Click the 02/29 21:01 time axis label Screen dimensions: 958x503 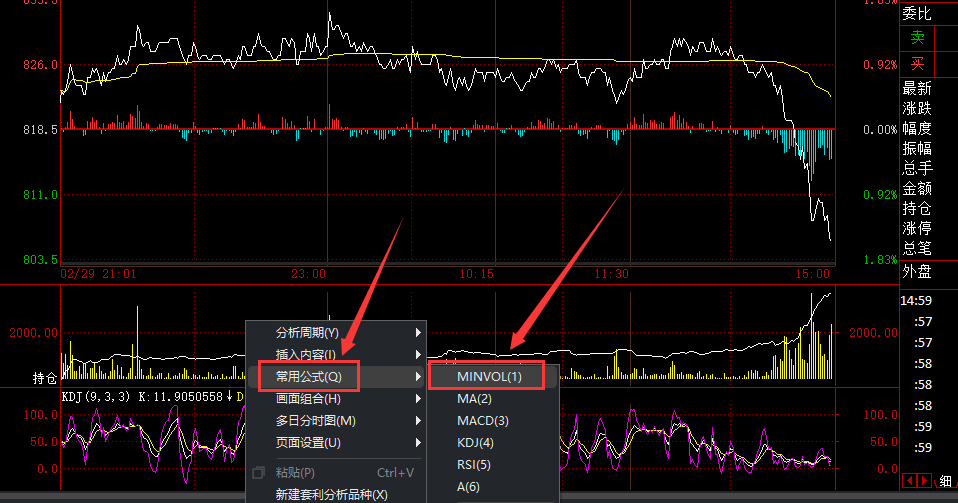98,274
